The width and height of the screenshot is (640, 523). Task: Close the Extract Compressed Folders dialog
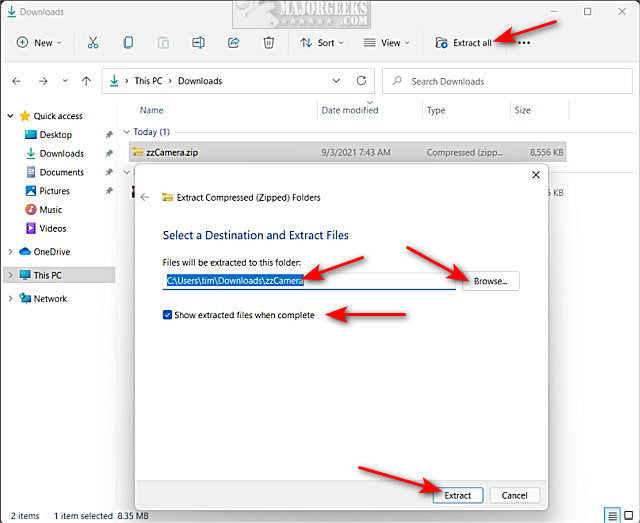click(536, 175)
